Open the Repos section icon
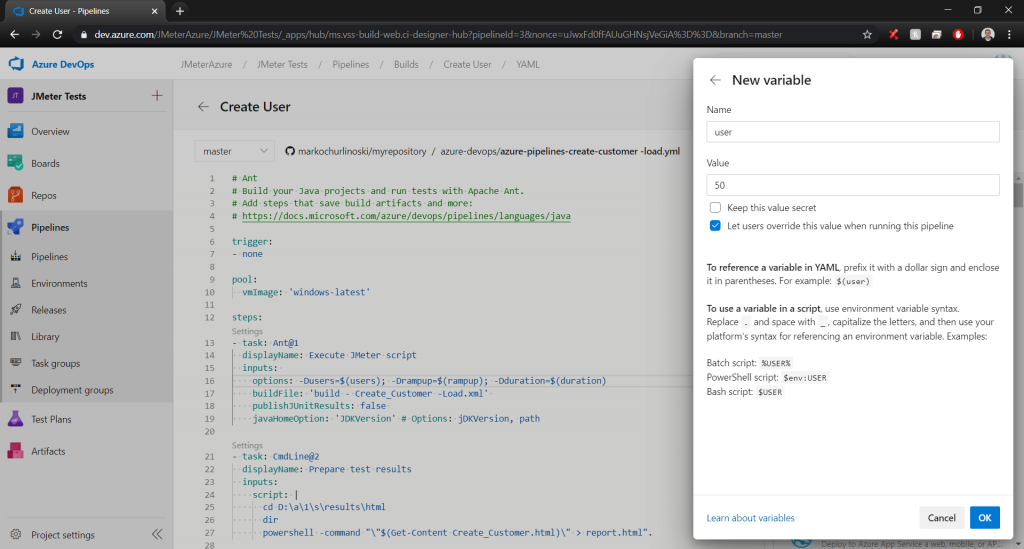 (x=16, y=195)
